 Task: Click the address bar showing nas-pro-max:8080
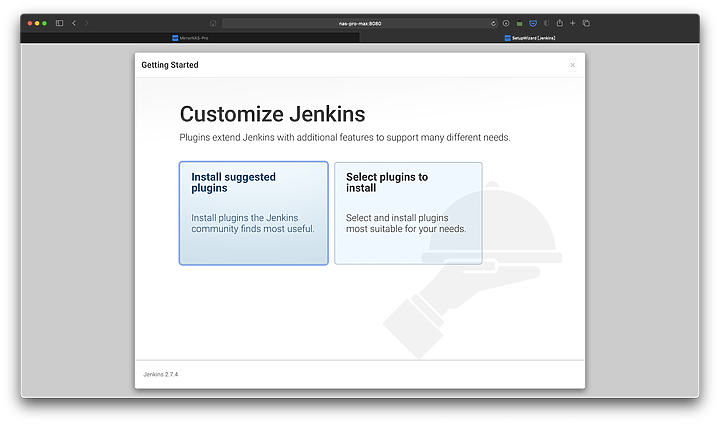tap(360, 23)
